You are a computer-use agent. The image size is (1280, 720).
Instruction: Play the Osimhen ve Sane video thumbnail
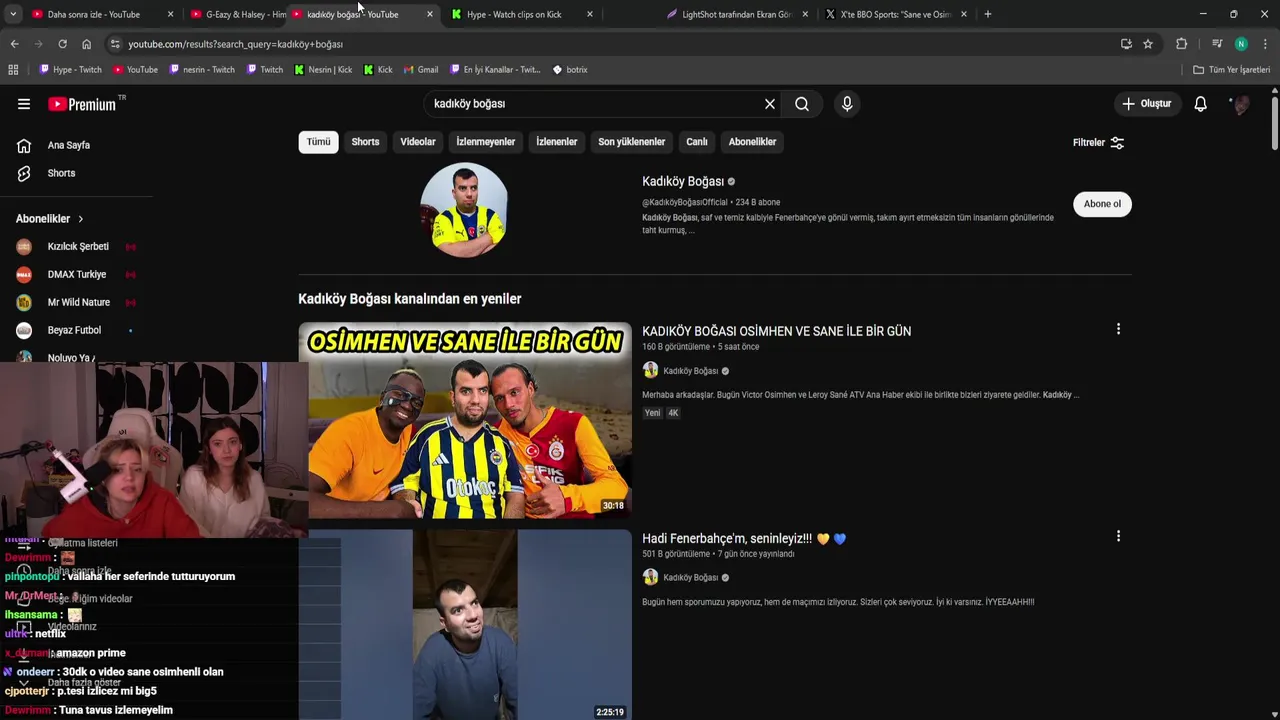coord(465,420)
